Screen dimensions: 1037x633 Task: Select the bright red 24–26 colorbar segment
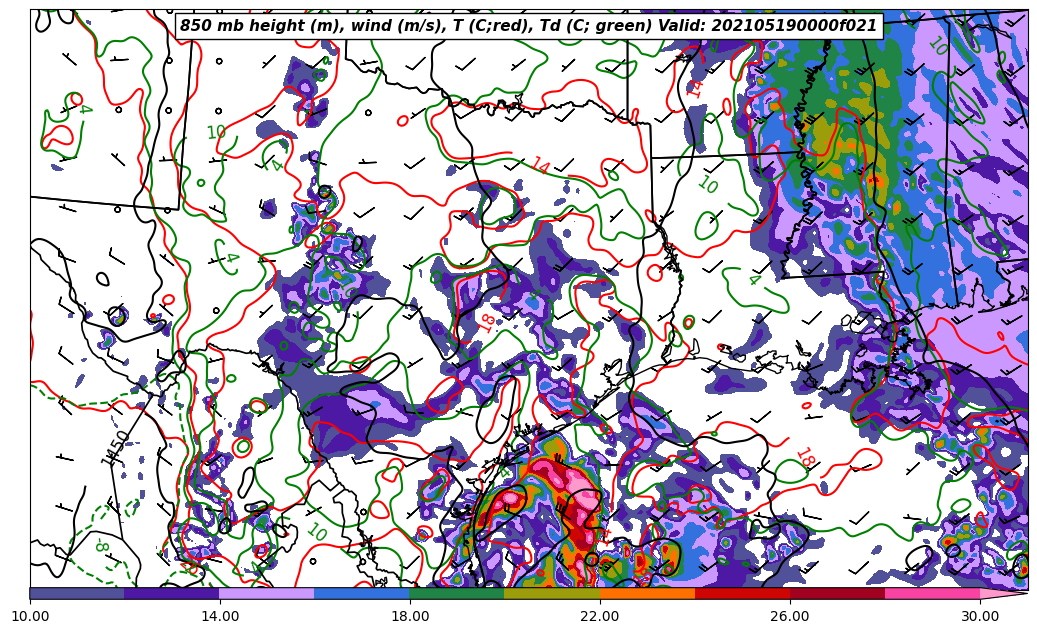[742, 593]
